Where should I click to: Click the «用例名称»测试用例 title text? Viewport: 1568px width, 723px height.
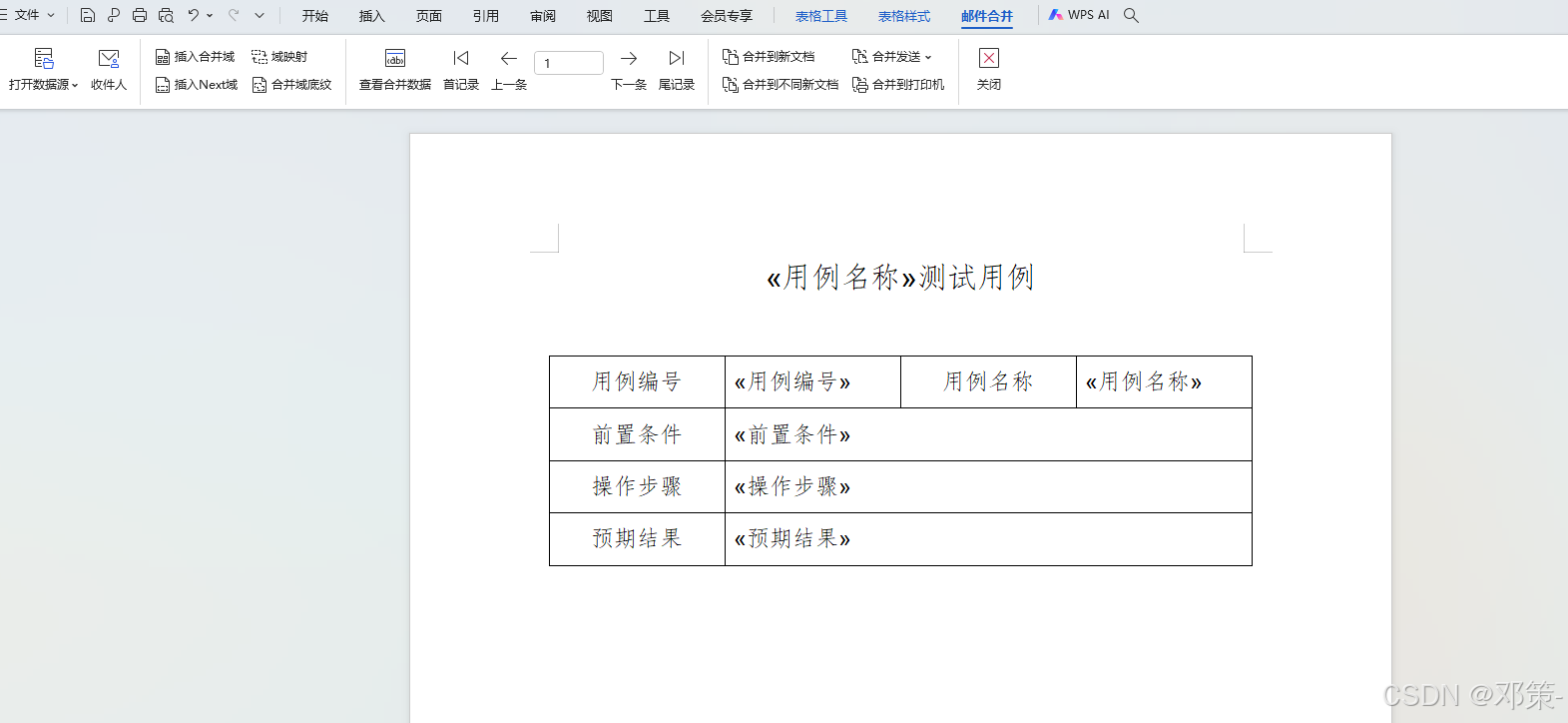900,278
